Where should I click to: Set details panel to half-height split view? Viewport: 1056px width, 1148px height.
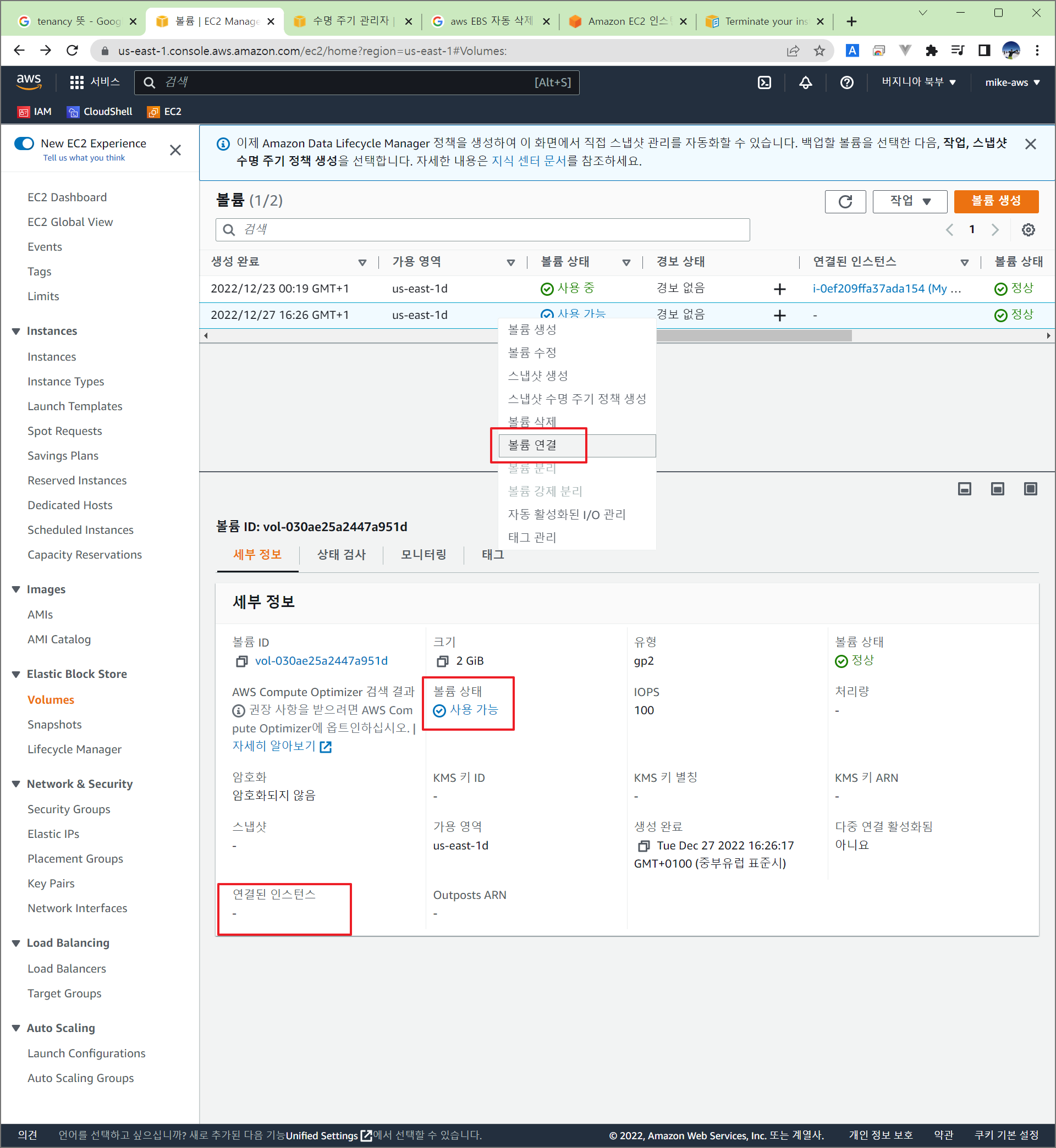point(997,489)
